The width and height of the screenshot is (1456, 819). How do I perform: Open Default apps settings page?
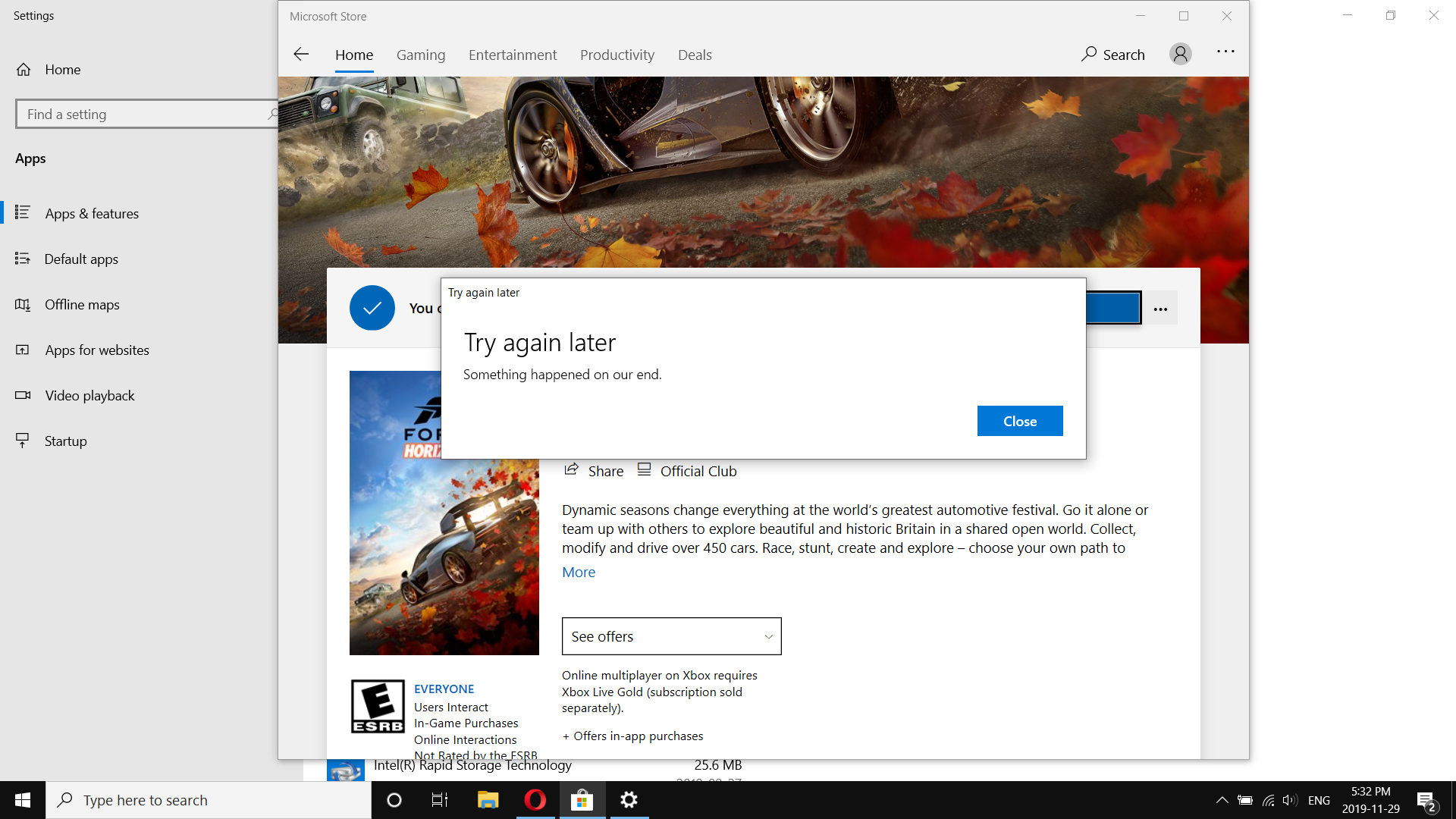[x=81, y=259]
